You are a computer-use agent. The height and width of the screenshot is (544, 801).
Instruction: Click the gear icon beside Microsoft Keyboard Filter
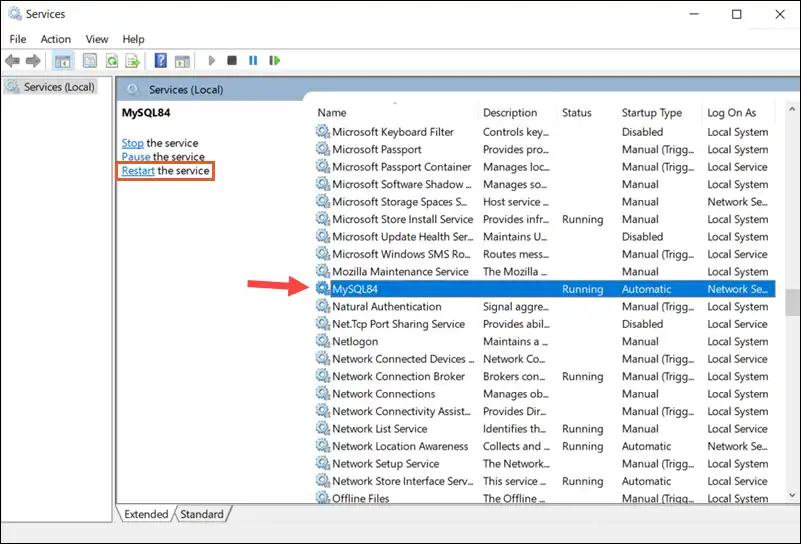point(322,132)
